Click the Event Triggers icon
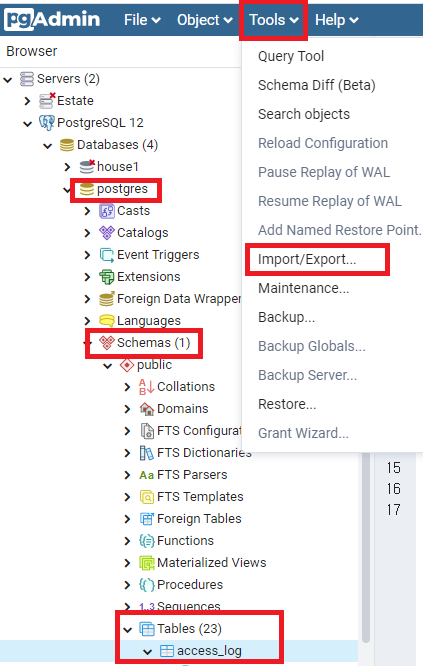The height and width of the screenshot is (666, 423). click(107, 255)
